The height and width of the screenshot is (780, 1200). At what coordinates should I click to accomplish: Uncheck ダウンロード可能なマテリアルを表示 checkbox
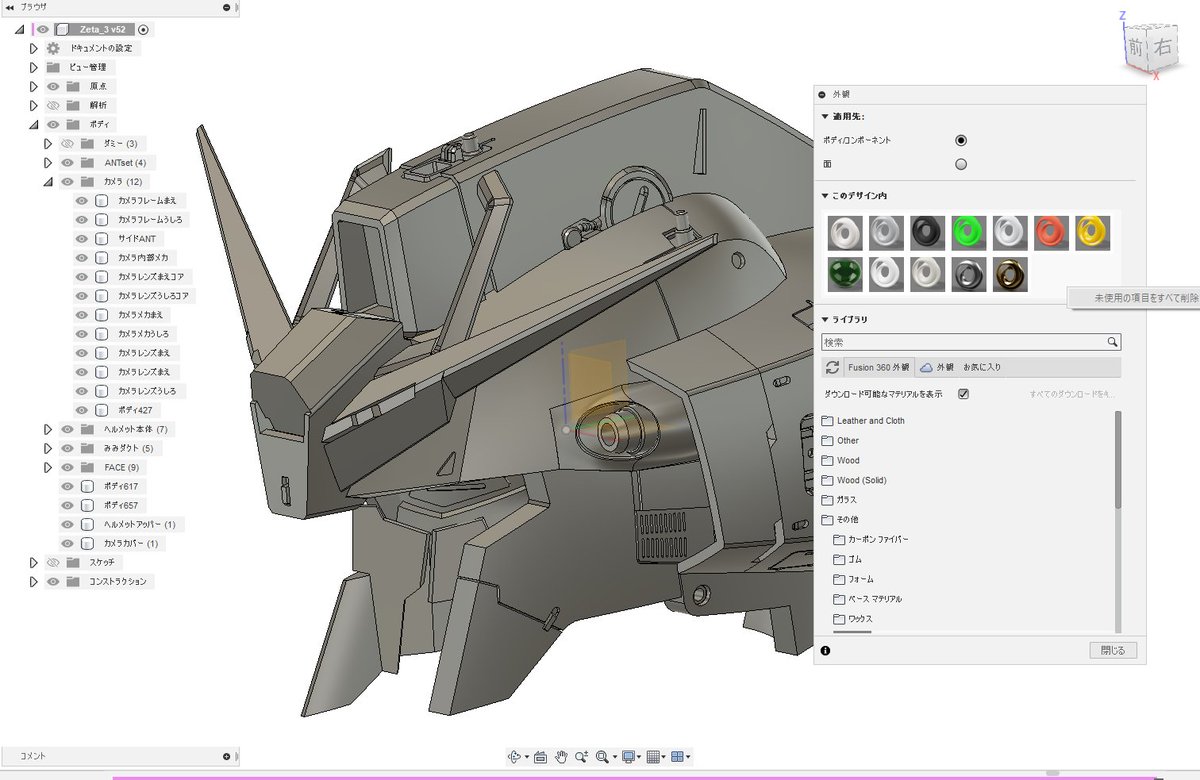(964, 394)
